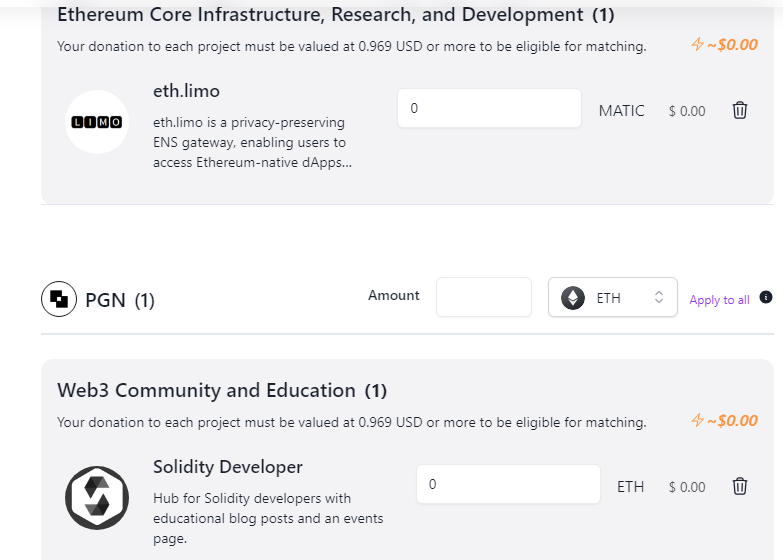This screenshot has height=560, width=783.
Task: Open the Solidity Developer project title
Action: click(228, 467)
